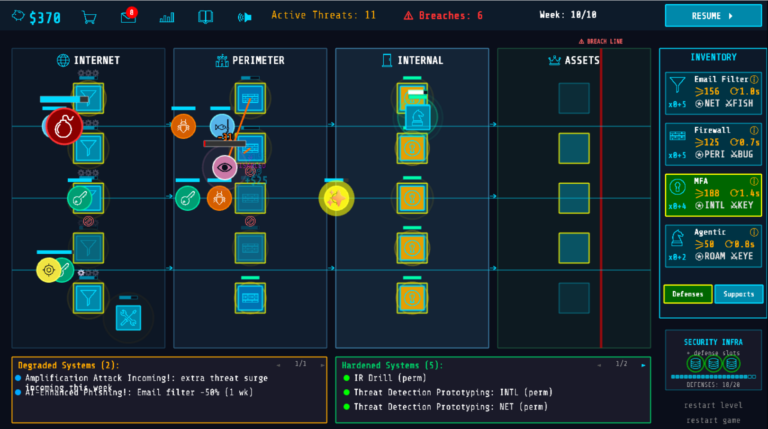Click the defenses 10/20 progress bar

(713, 377)
